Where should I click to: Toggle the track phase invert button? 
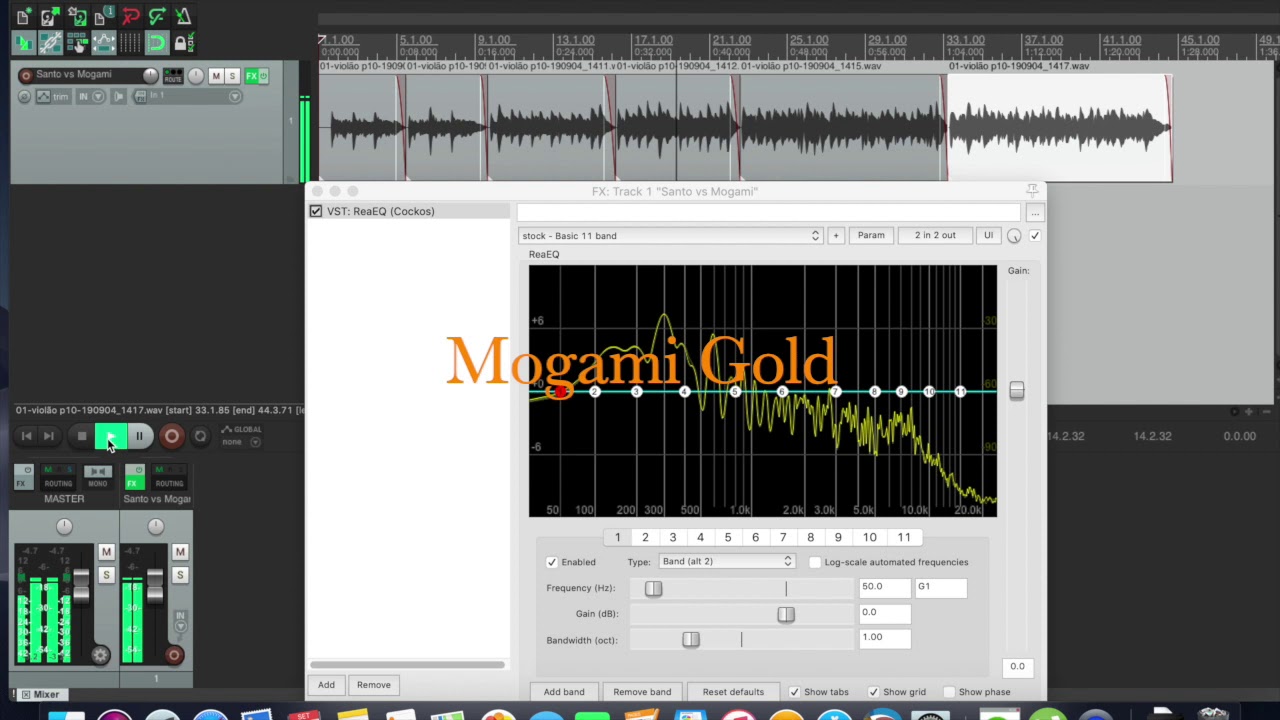click(x=24, y=96)
